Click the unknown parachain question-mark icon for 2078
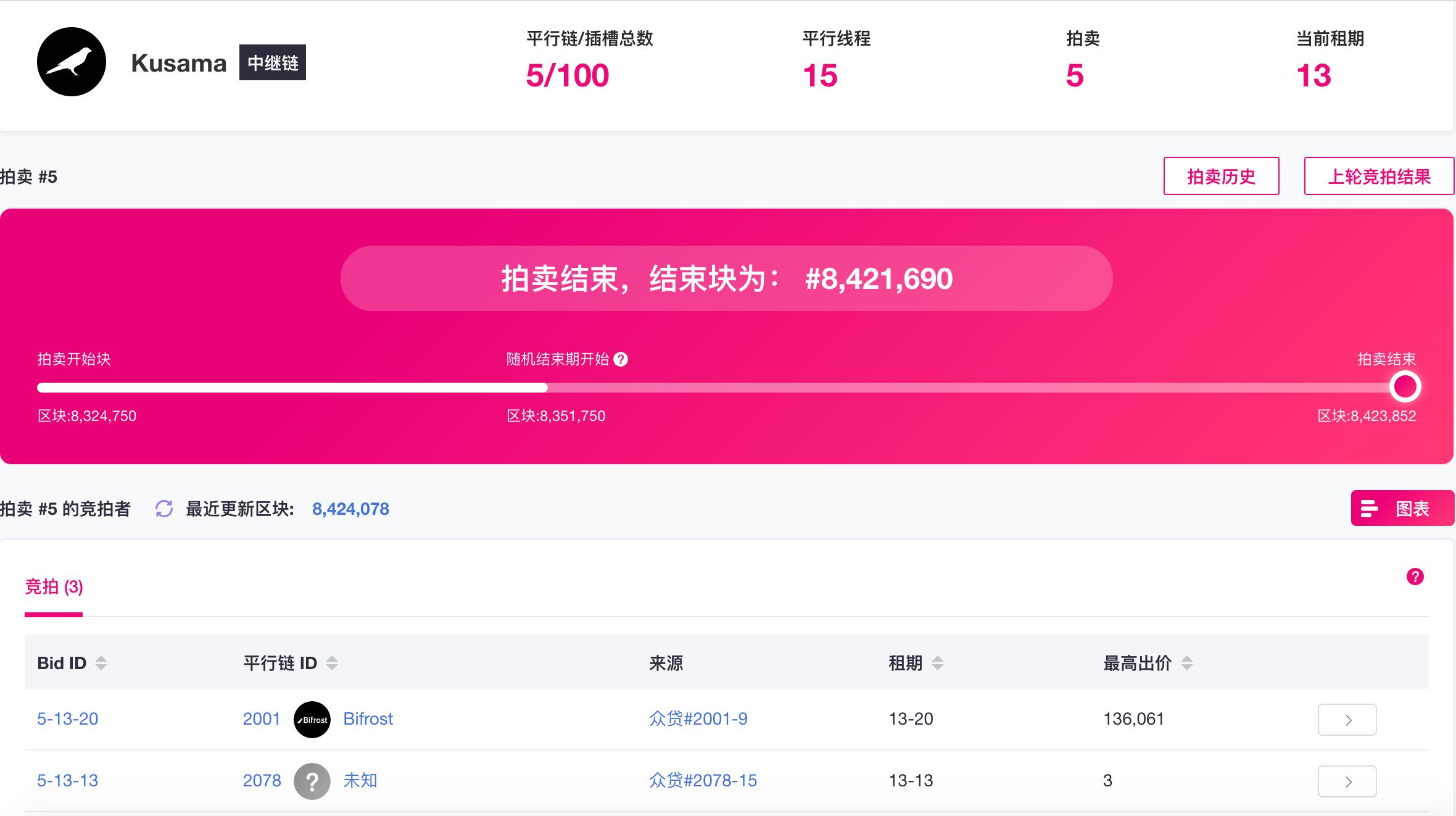This screenshot has width=1456, height=816. click(x=313, y=781)
